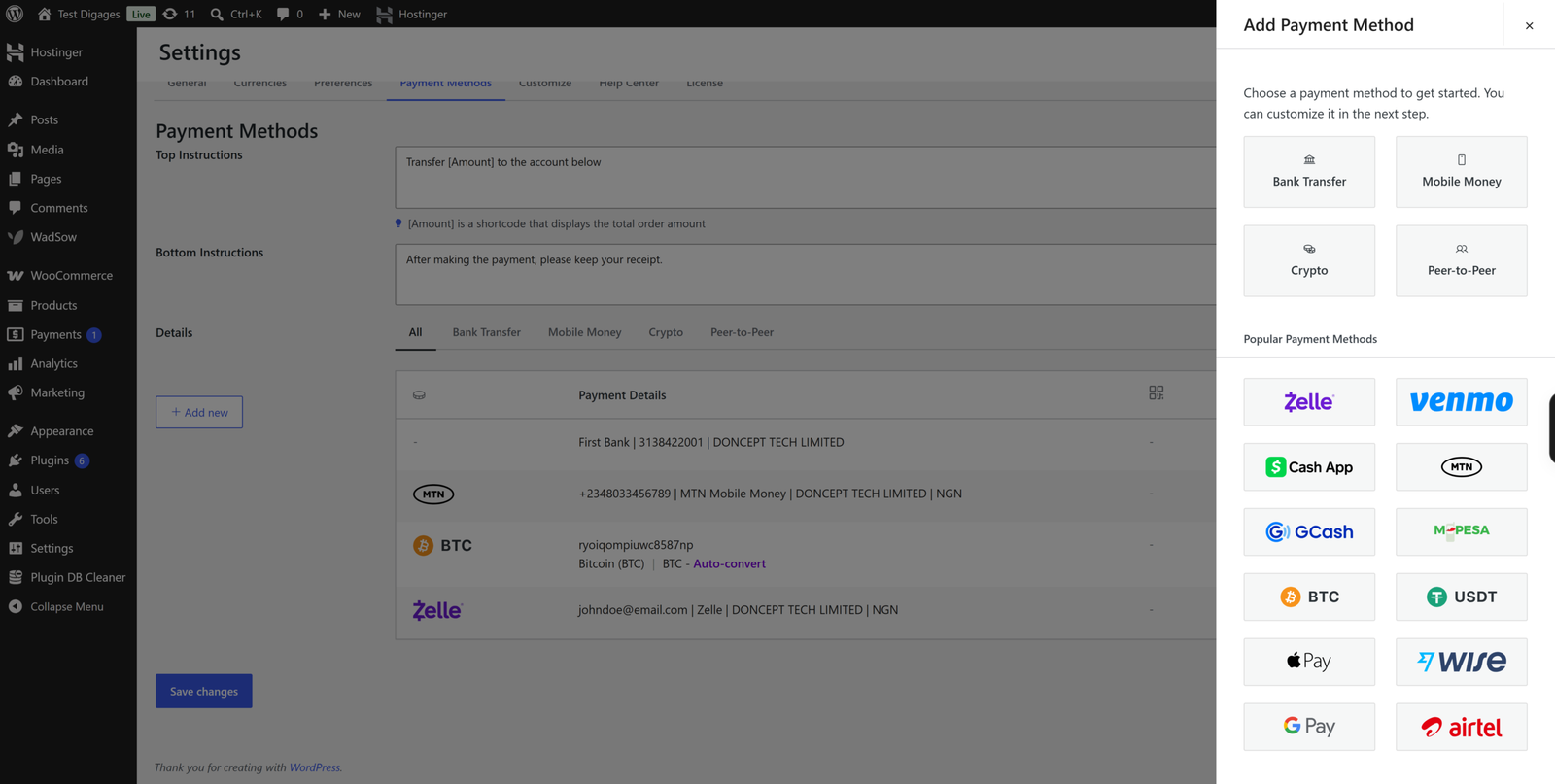This screenshot has width=1555, height=784.
Task: Filter details by Bank Transfer tab
Action: point(487,332)
